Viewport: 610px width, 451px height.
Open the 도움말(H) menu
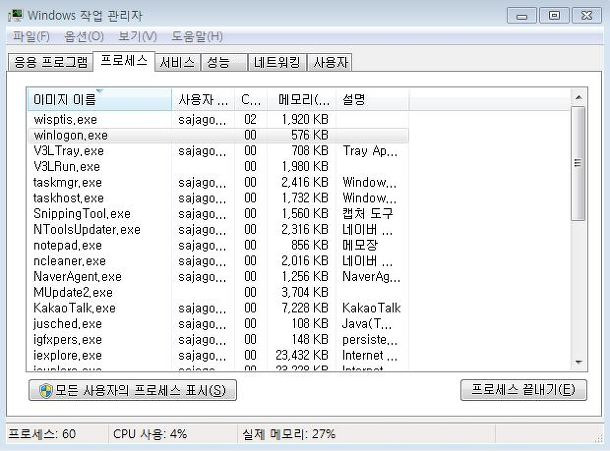point(197,37)
